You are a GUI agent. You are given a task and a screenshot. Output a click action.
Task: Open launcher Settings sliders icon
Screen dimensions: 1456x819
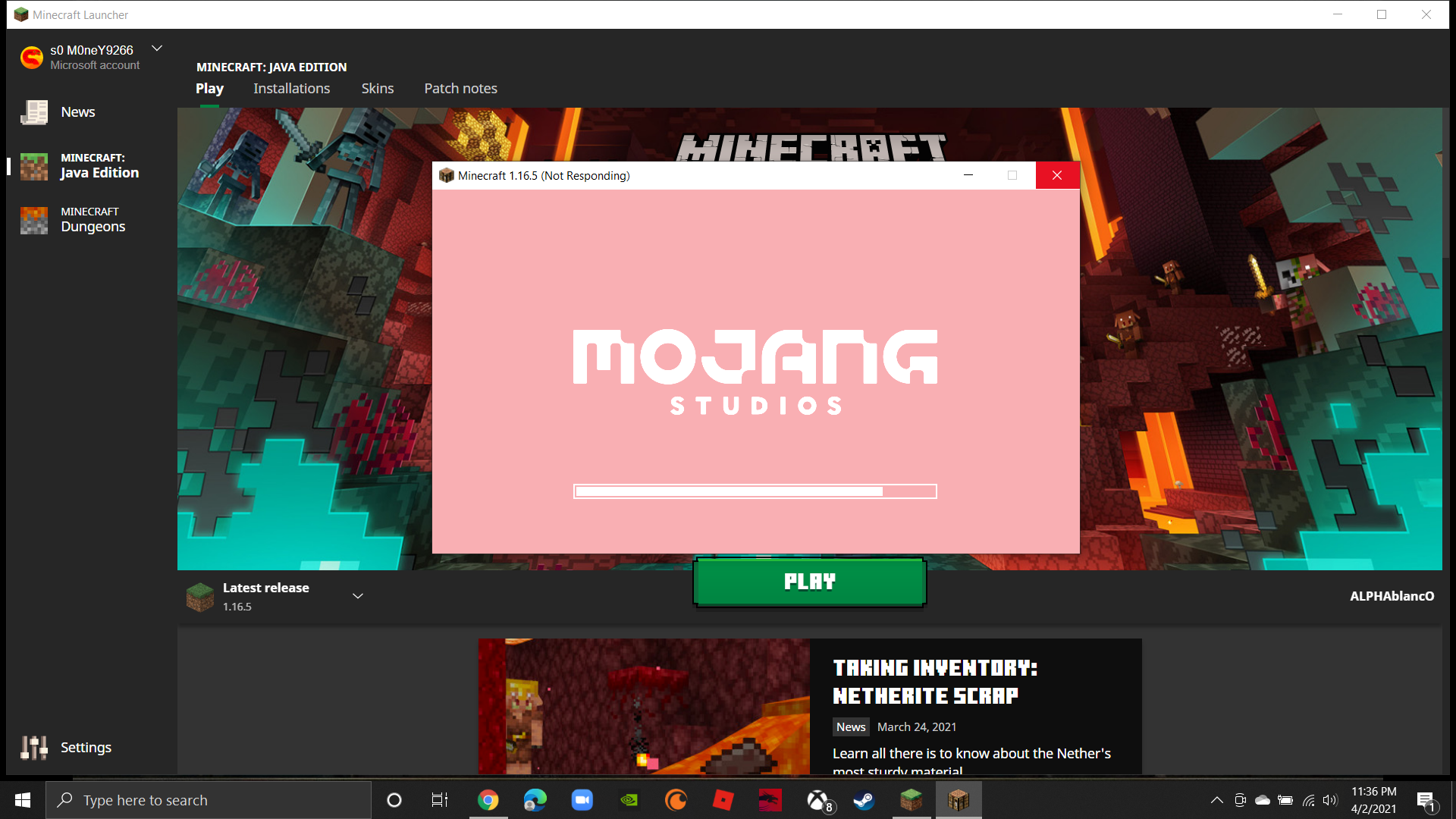click(34, 748)
